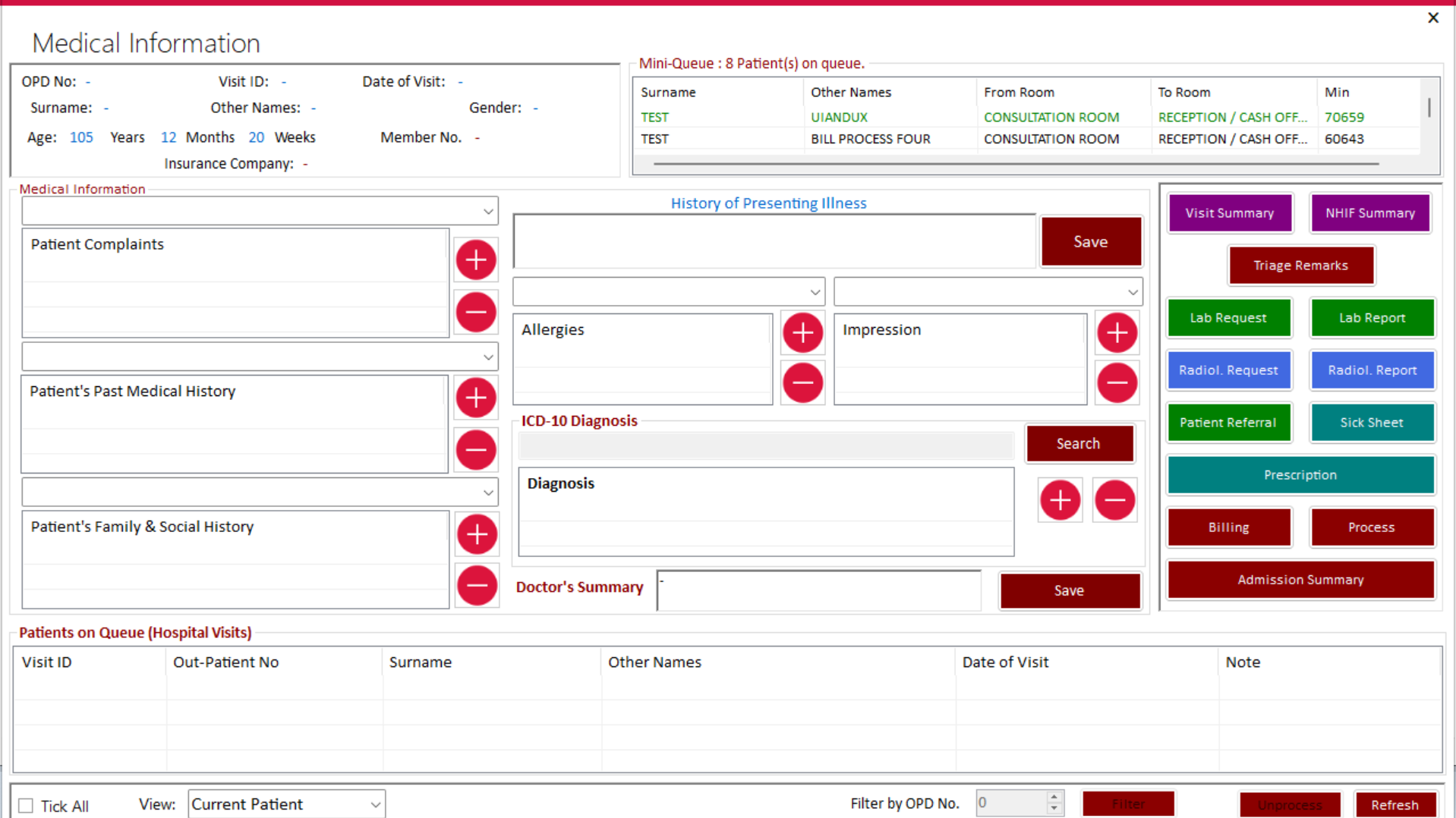Screen dimensions: 1456x818
Task: Open the Patient Complaints dropdown
Action: click(488, 212)
